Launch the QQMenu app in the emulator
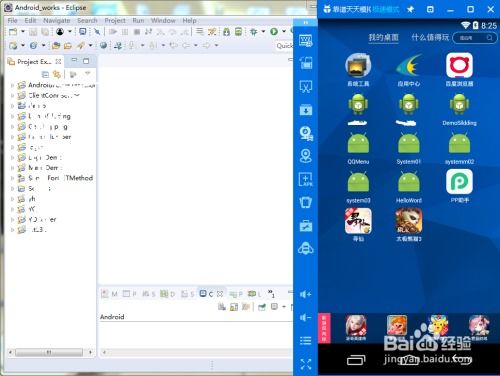 pyautogui.click(x=358, y=144)
